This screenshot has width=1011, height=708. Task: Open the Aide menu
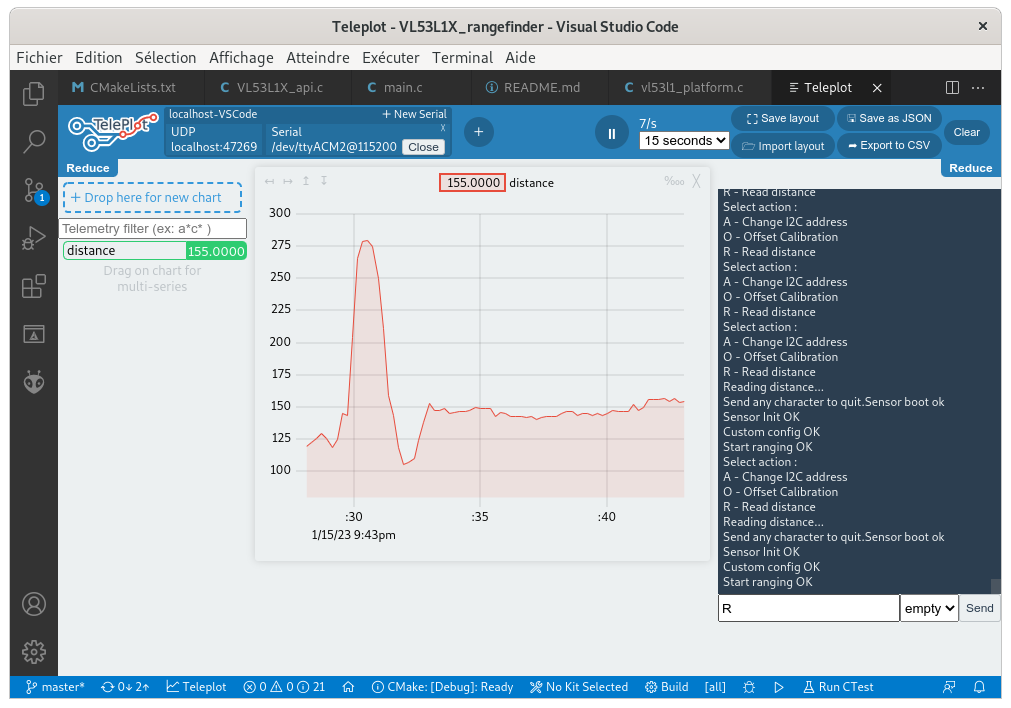point(520,57)
